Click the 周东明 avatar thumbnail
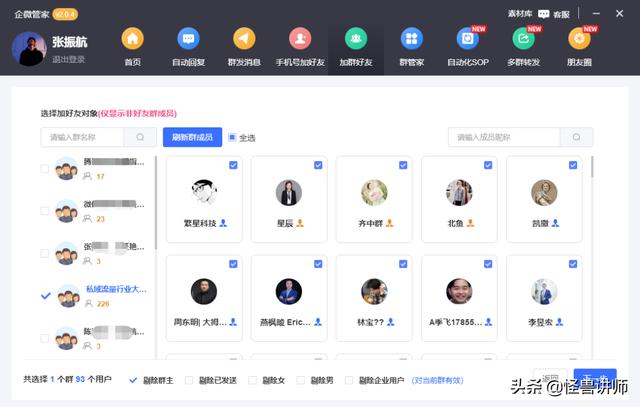The width and height of the screenshot is (640, 407). coord(204,292)
